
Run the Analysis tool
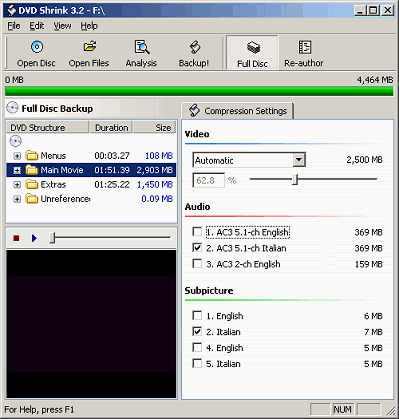tap(141, 53)
